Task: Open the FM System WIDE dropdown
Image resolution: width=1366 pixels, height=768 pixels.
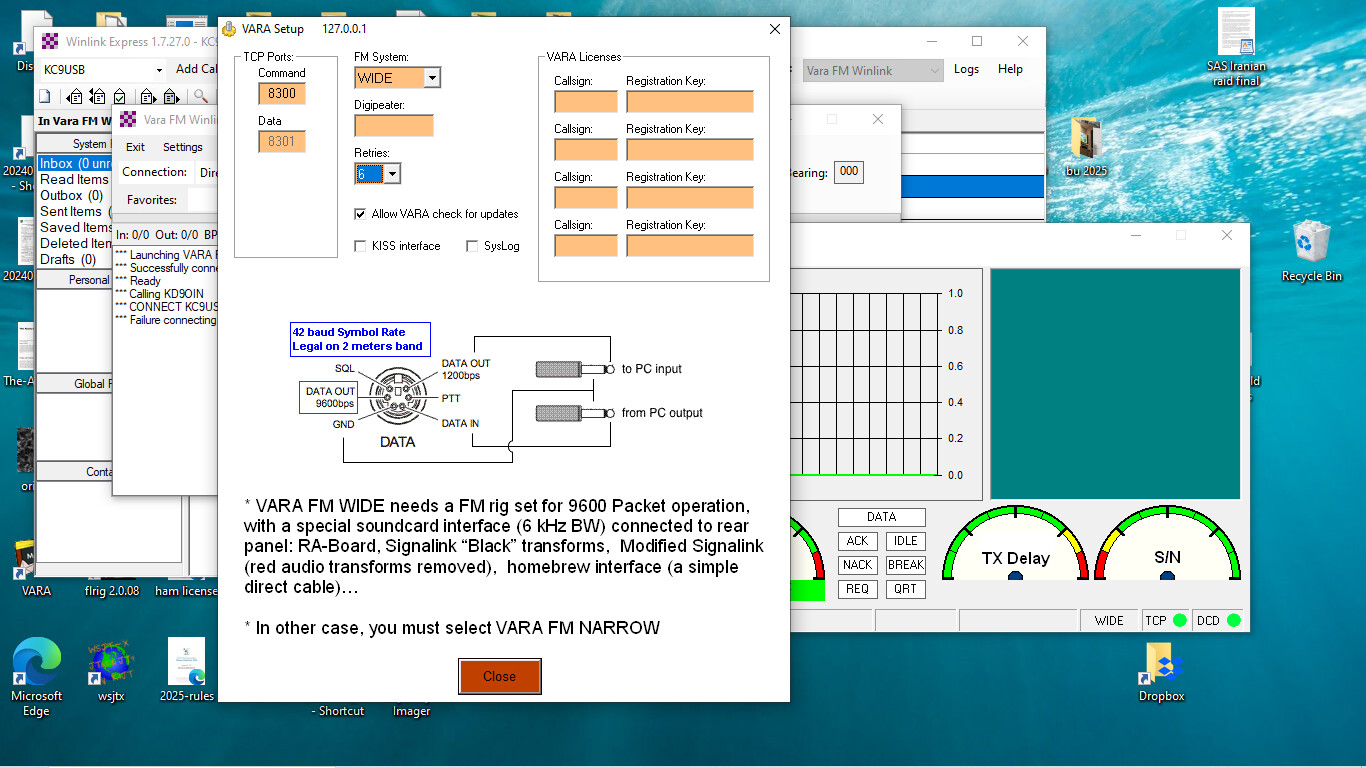Action: click(431, 78)
